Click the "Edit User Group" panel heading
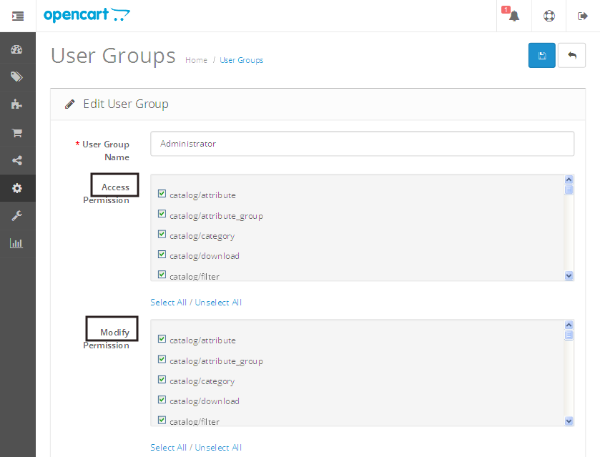Screen dimensions: 600x457 pos(126,104)
